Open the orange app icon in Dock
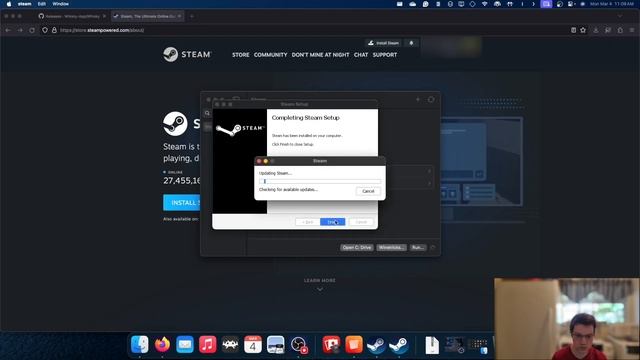The height and width of the screenshot is (360, 640). (x=353, y=344)
